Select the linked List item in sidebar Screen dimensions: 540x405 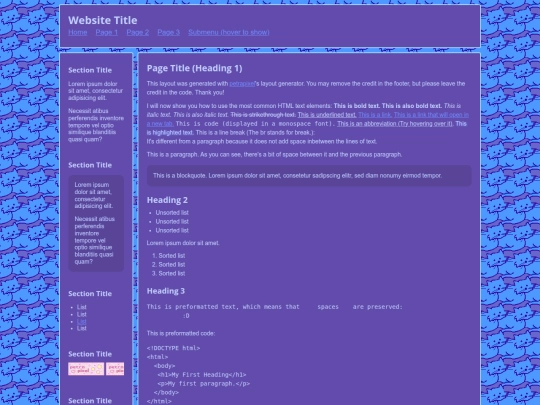tap(82, 322)
